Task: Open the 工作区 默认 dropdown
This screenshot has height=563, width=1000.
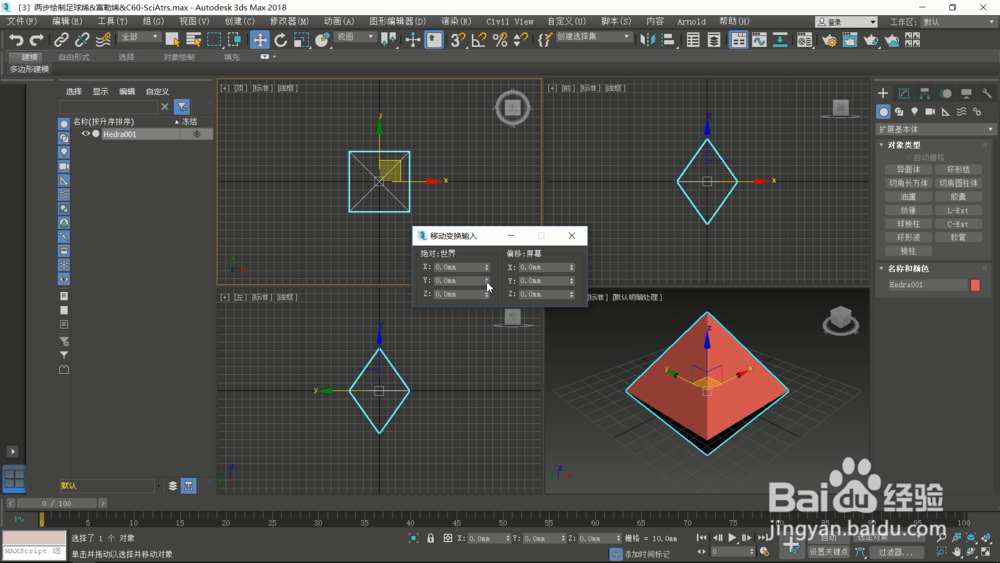Action: click(957, 22)
